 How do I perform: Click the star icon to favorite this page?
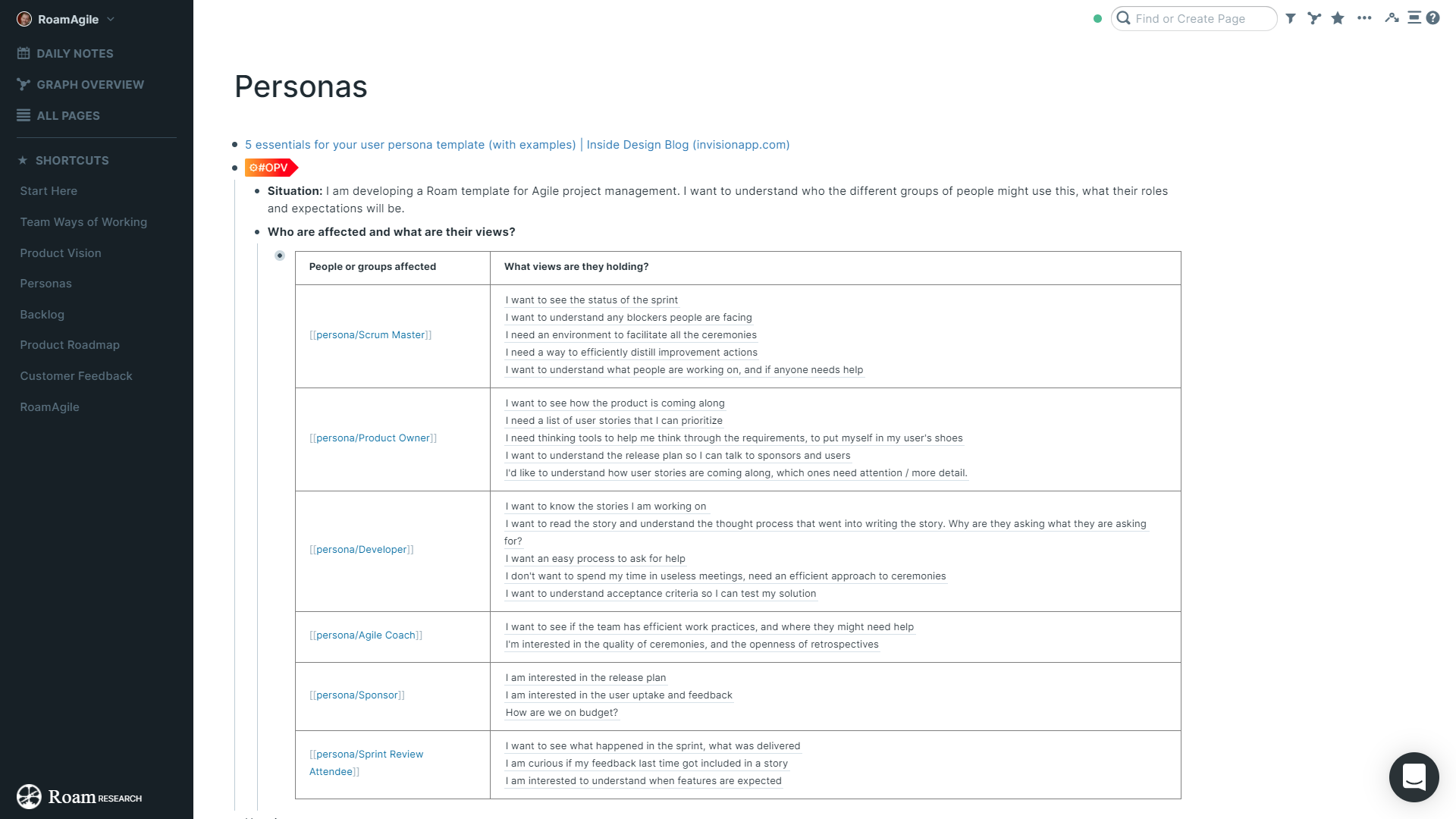coord(1337,18)
